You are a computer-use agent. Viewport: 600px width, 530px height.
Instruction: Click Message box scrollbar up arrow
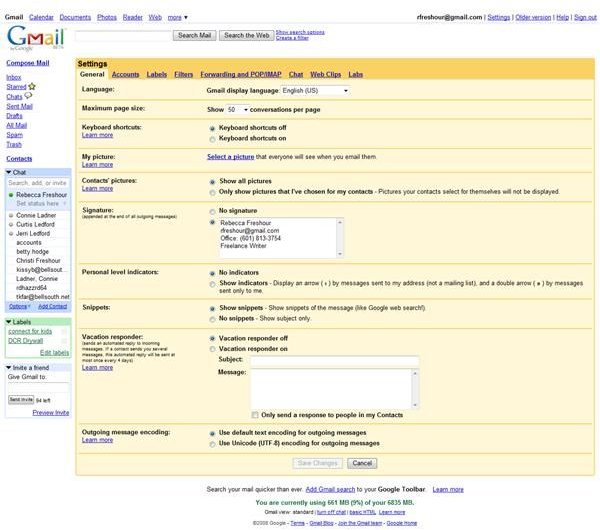tap(415, 373)
